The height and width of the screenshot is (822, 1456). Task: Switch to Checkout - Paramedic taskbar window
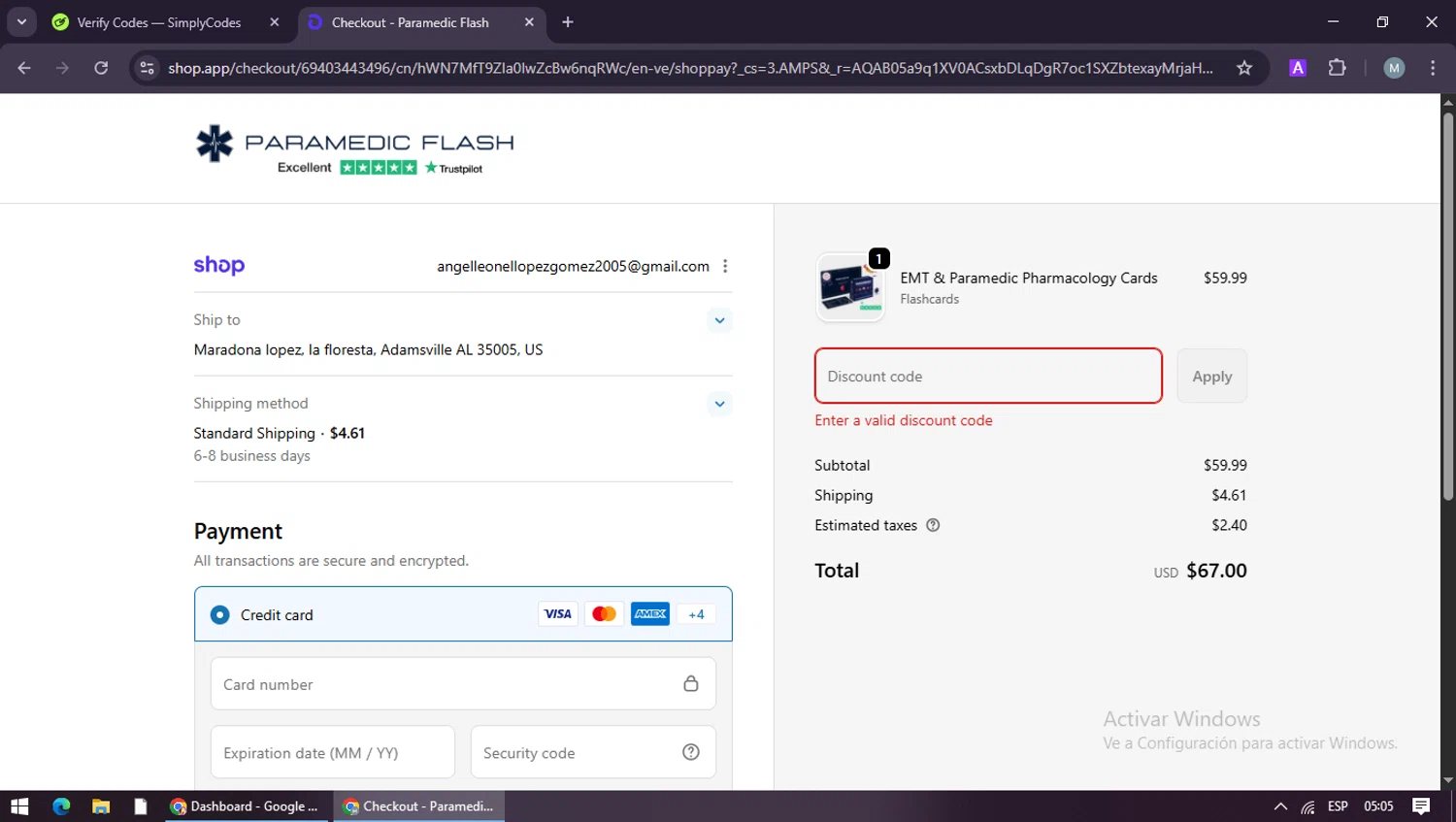tap(419, 806)
